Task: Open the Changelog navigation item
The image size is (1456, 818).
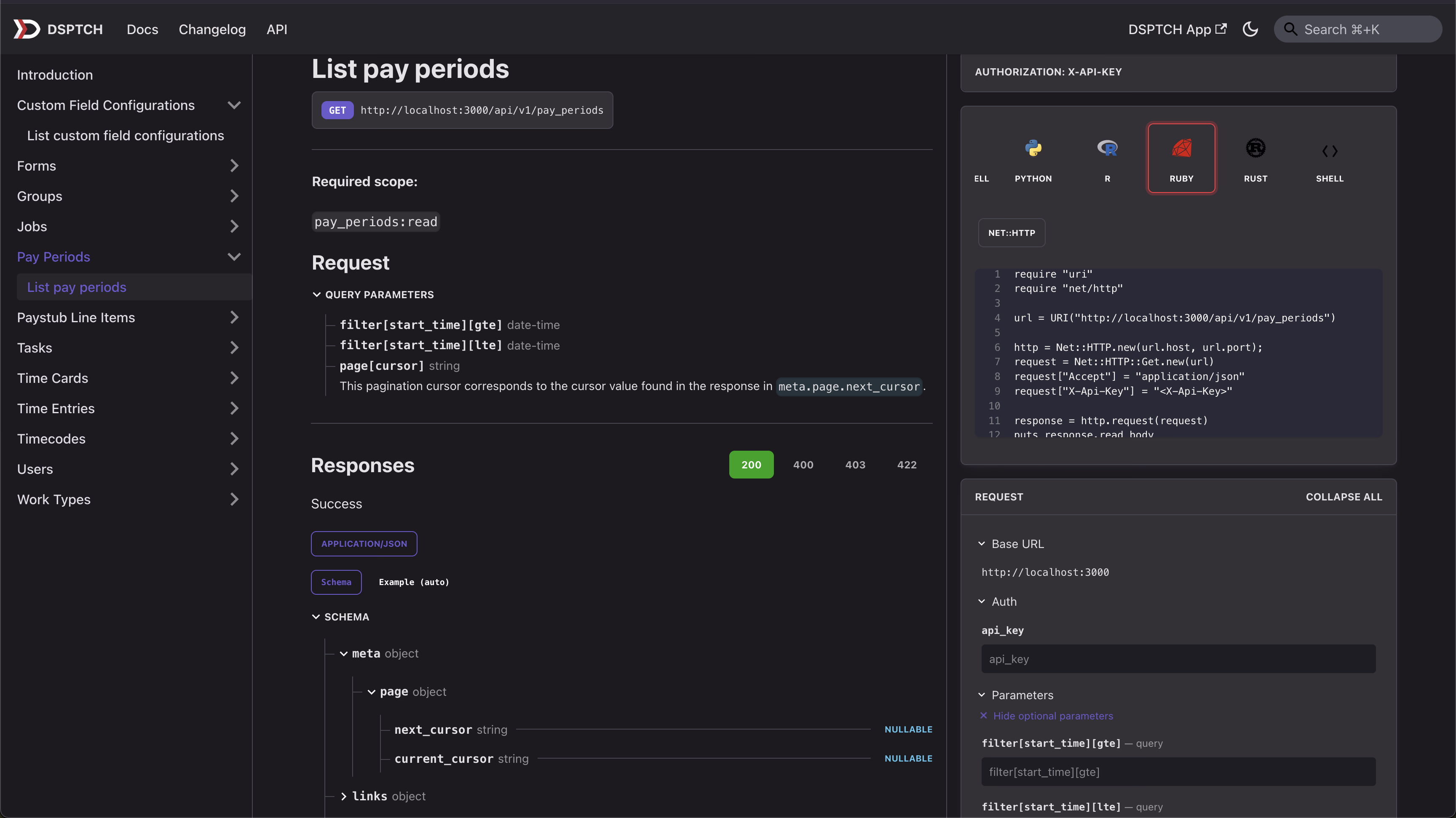Action: pyautogui.click(x=212, y=29)
